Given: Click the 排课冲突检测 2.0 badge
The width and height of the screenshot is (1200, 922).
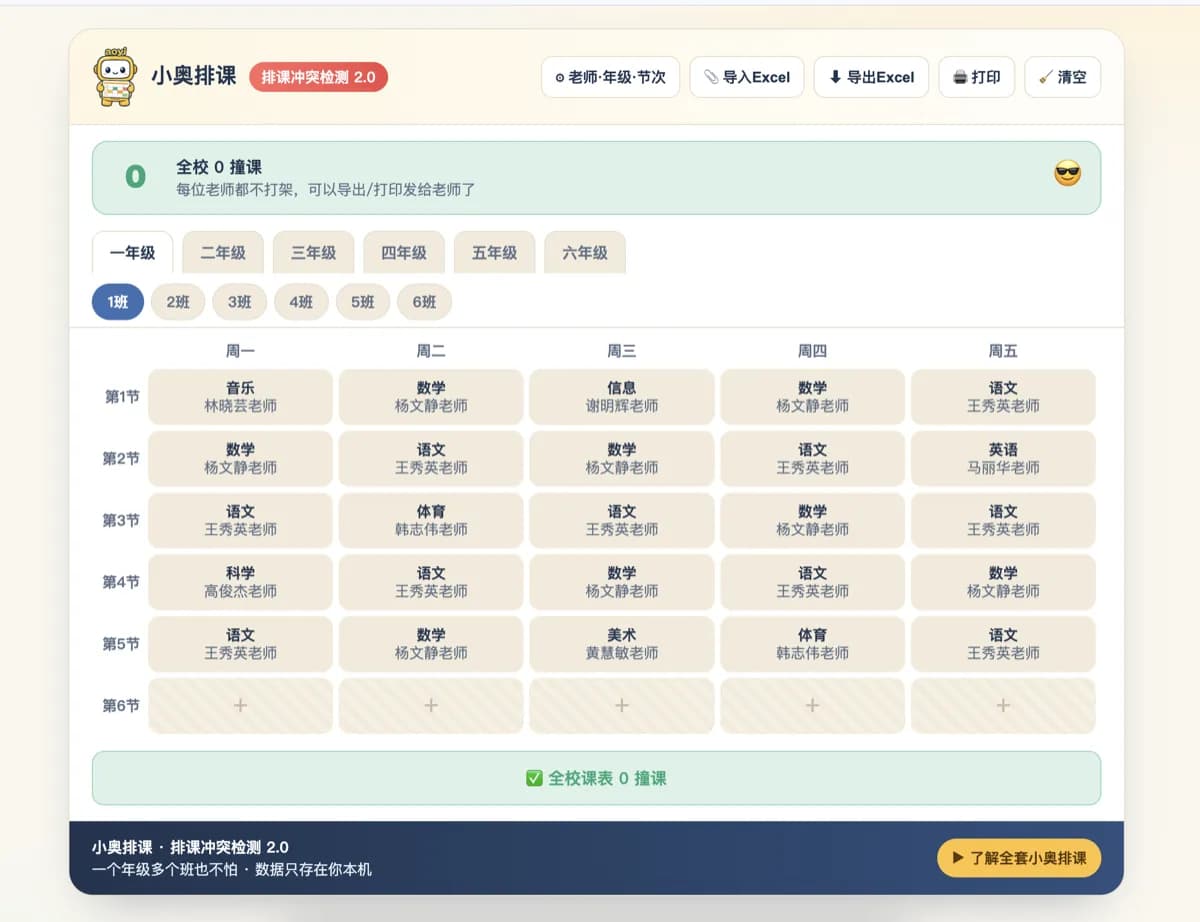Looking at the screenshot, I should click(x=318, y=77).
